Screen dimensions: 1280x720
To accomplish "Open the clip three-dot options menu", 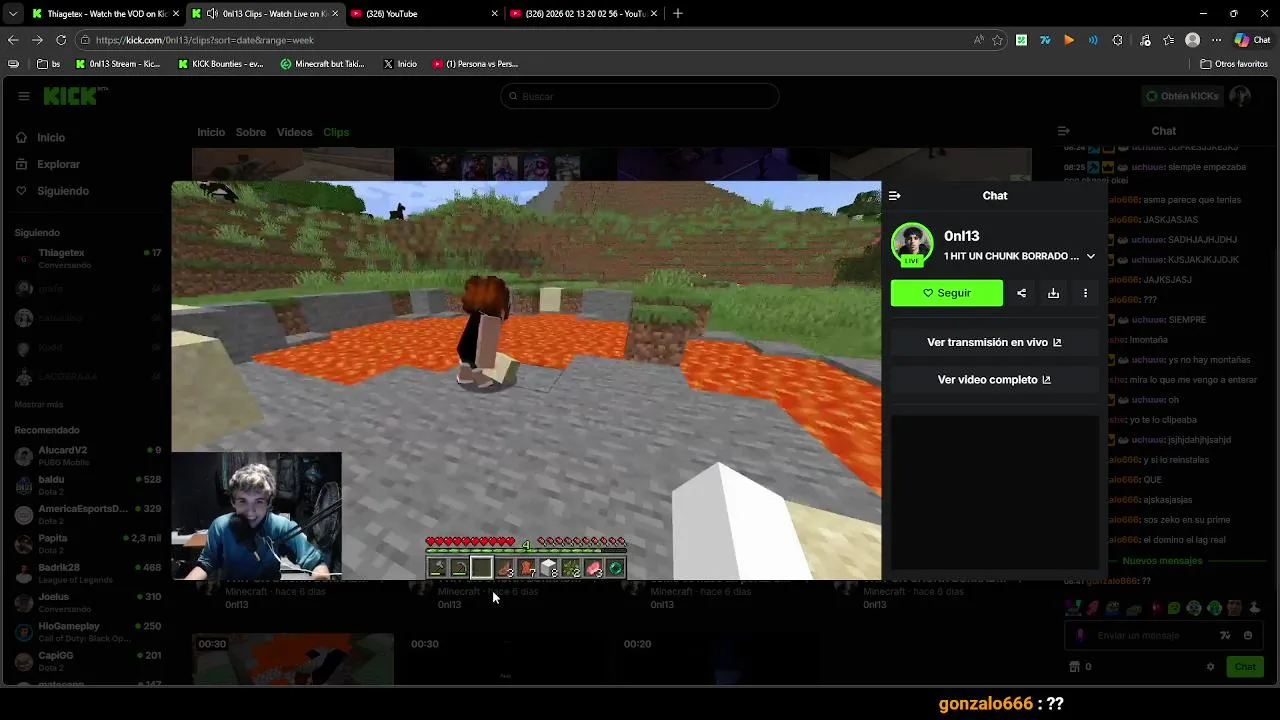I will [1085, 293].
